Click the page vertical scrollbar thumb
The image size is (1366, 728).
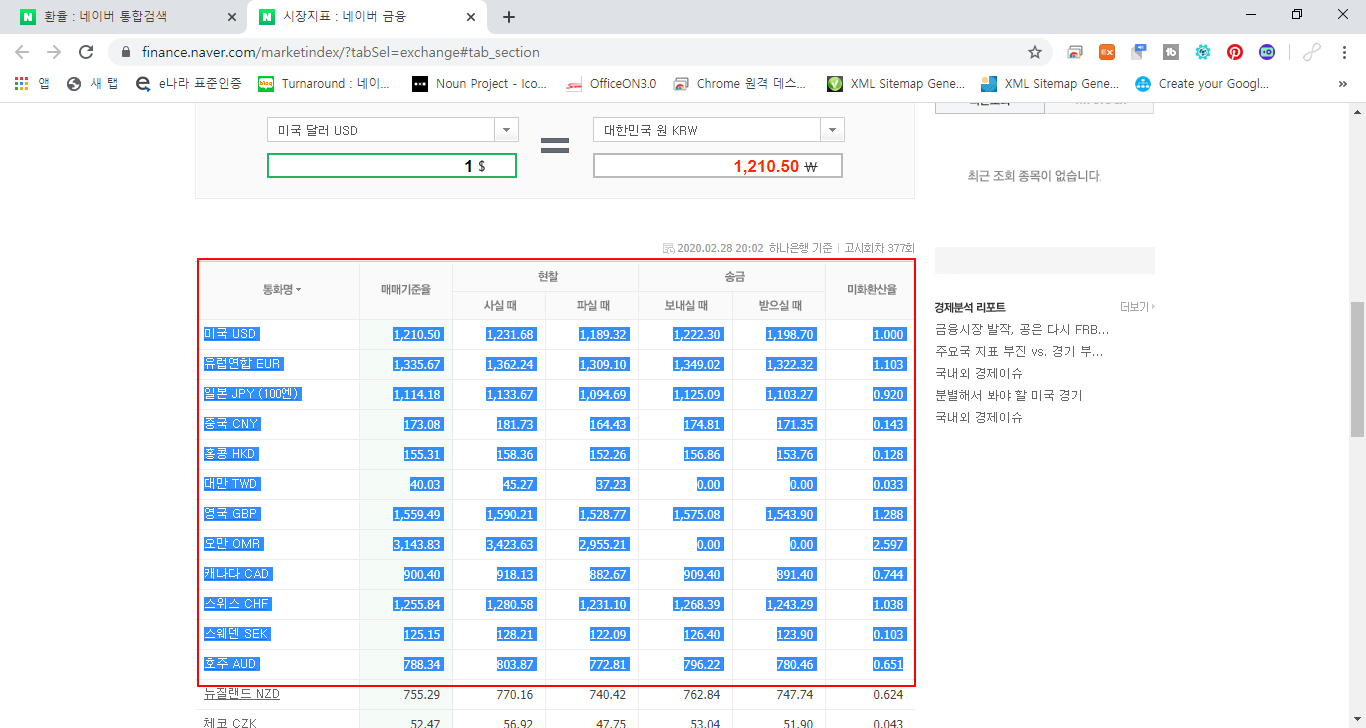pyautogui.click(x=1357, y=369)
